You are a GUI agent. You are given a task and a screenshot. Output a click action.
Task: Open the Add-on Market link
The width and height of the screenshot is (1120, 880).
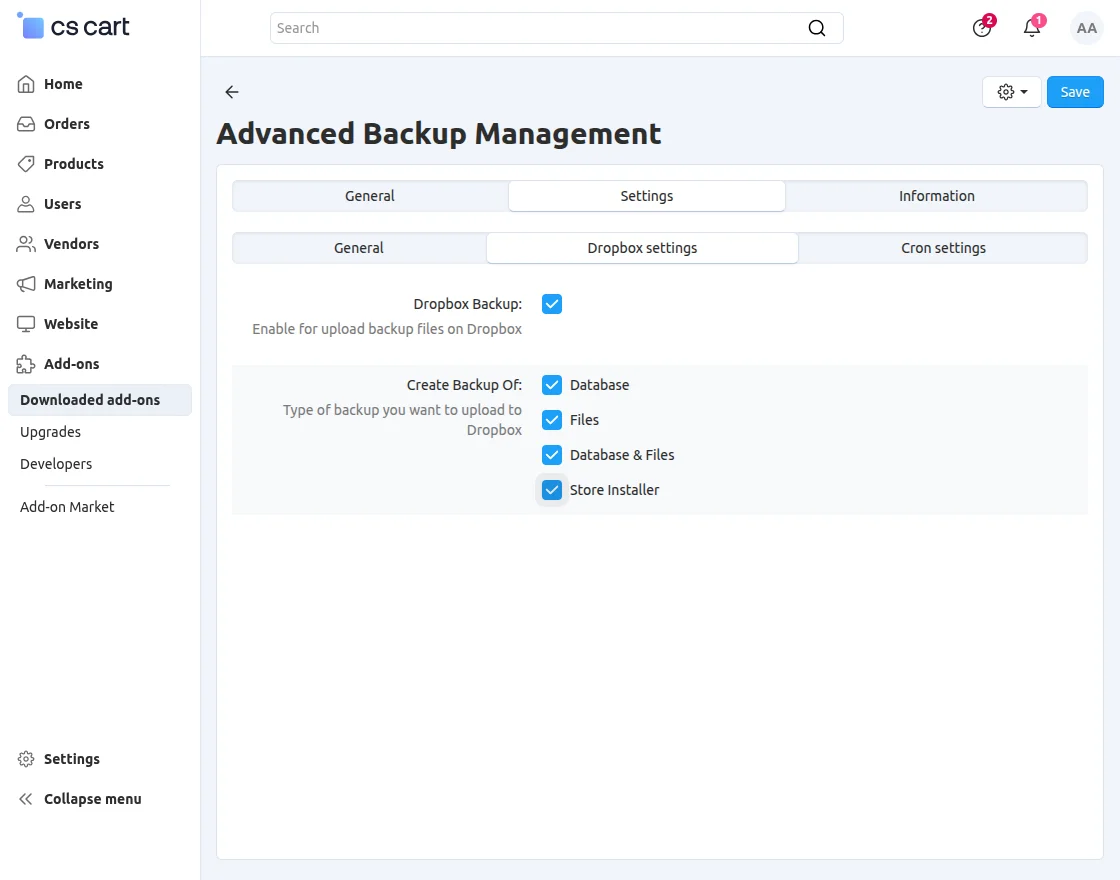point(67,507)
